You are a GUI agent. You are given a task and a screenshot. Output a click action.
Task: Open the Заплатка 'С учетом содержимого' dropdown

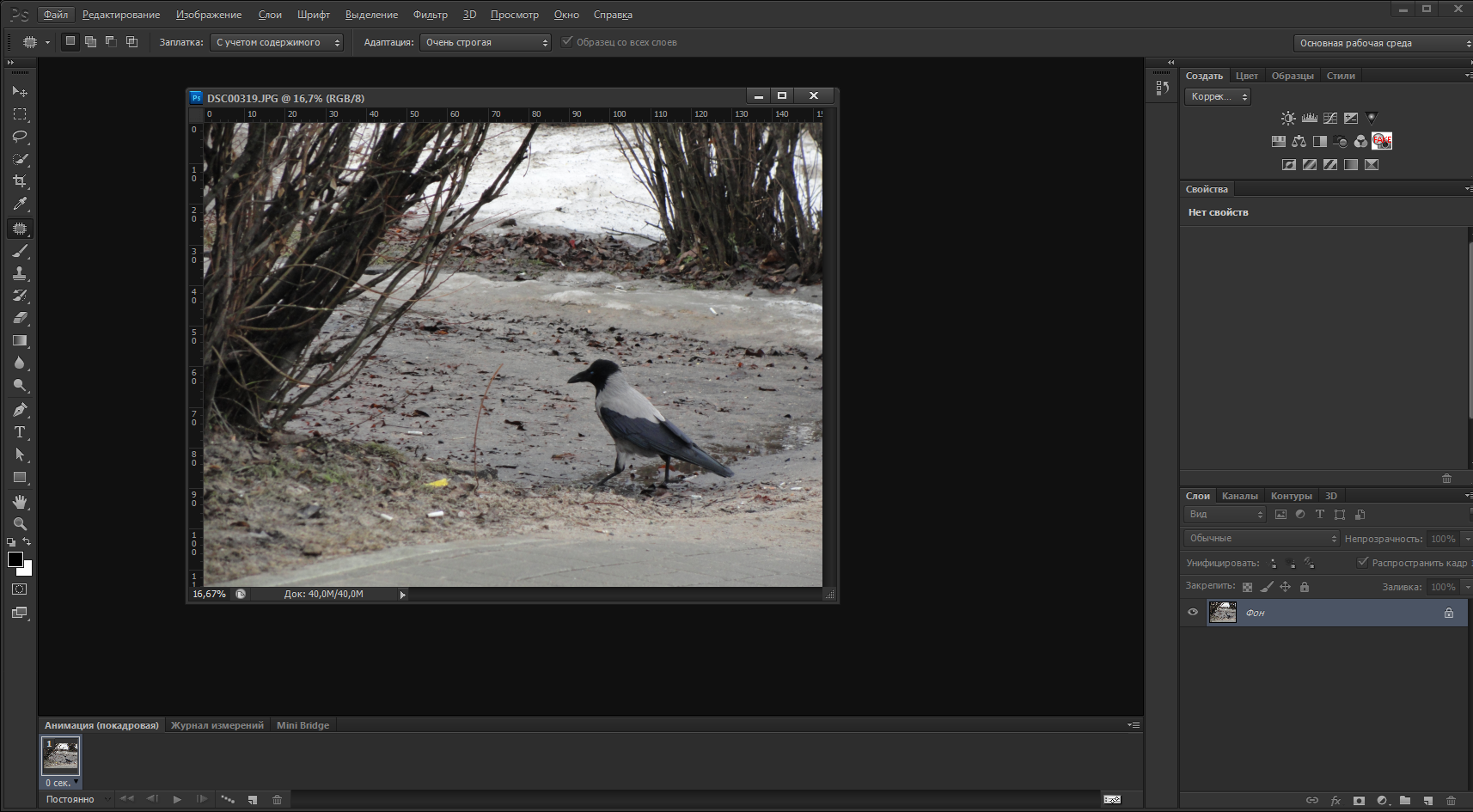[x=276, y=42]
